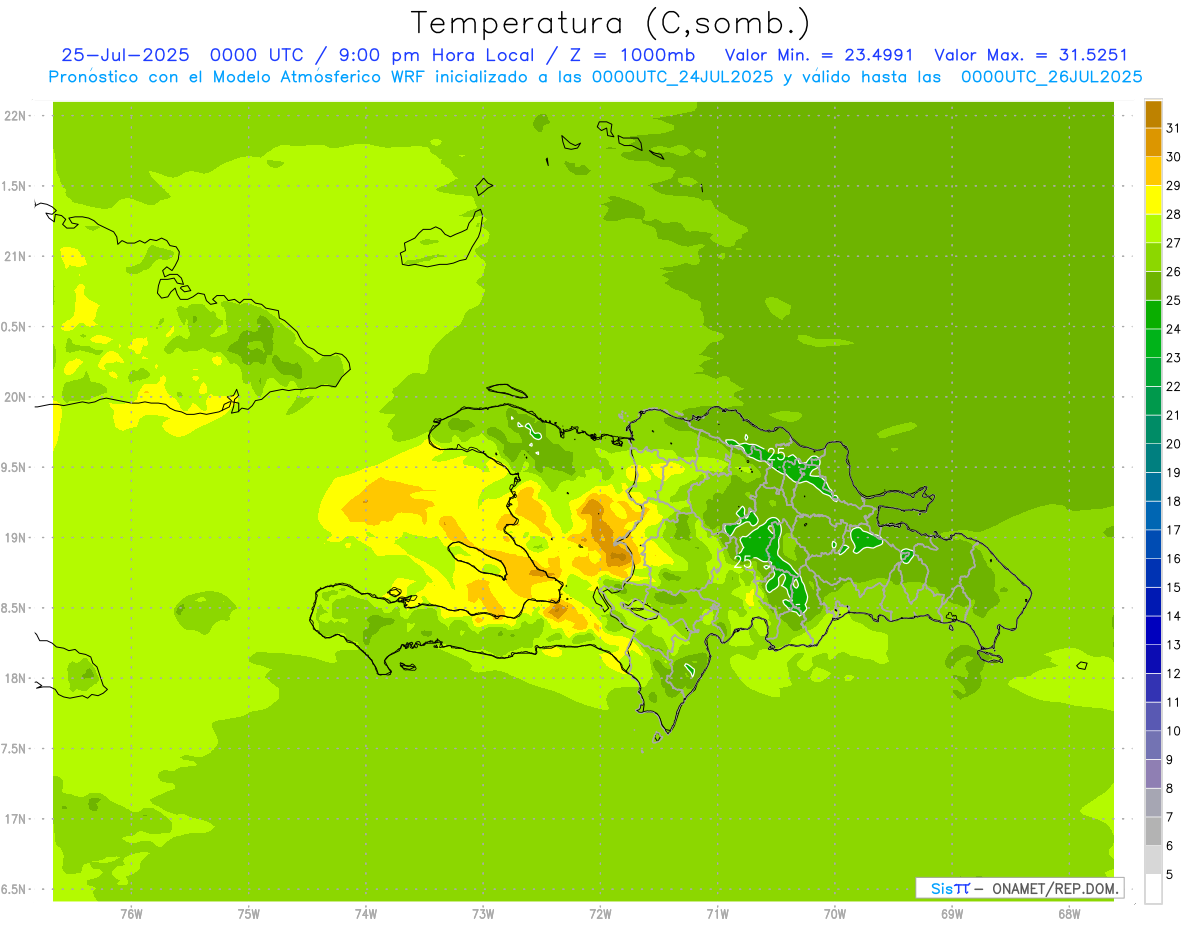The width and height of the screenshot is (1200, 927).
Task: Click the 'SisTT - ONAMET/REP.DOM.' credit box
Action: tap(1020, 888)
